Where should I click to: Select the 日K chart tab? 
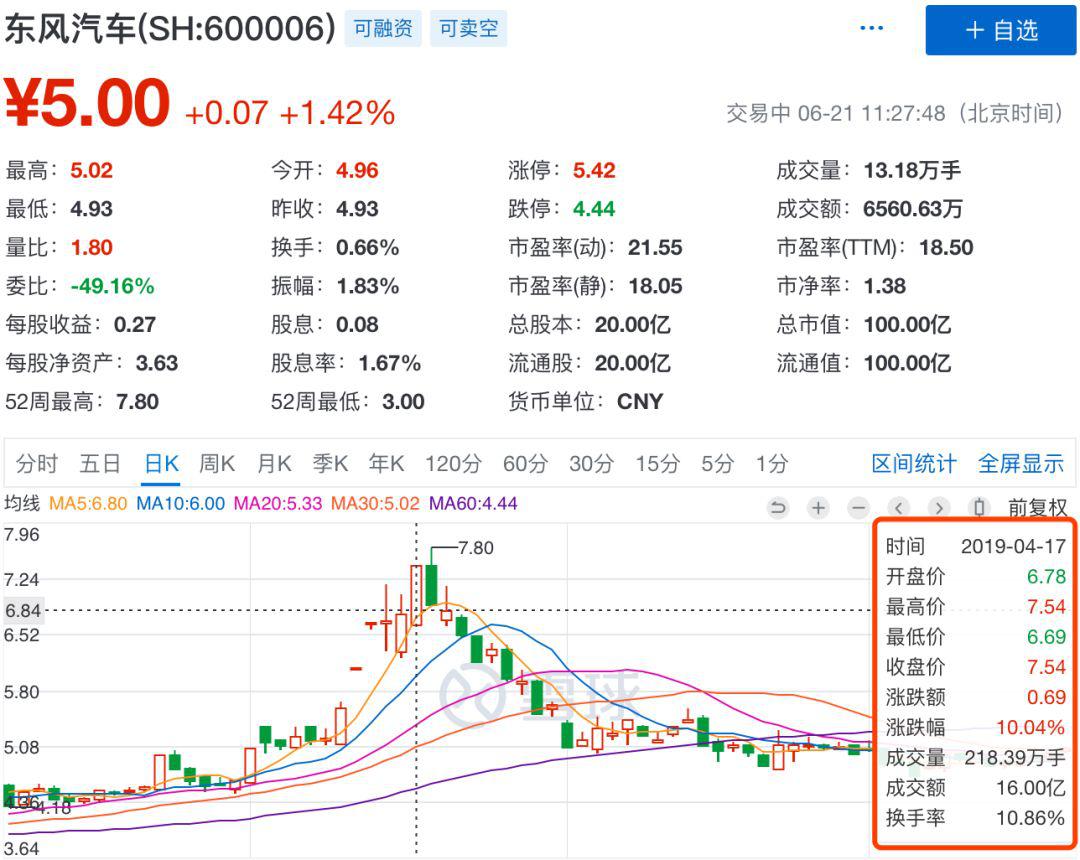coord(162,463)
